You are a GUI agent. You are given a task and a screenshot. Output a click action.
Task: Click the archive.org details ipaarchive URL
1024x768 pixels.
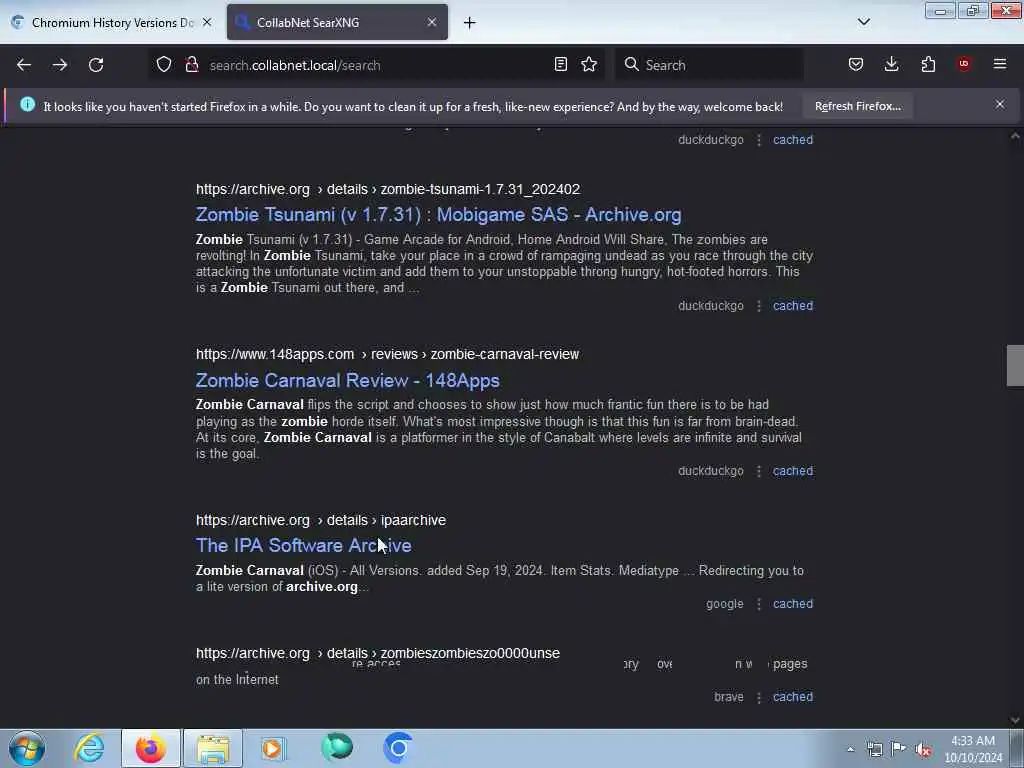pos(321,520)
